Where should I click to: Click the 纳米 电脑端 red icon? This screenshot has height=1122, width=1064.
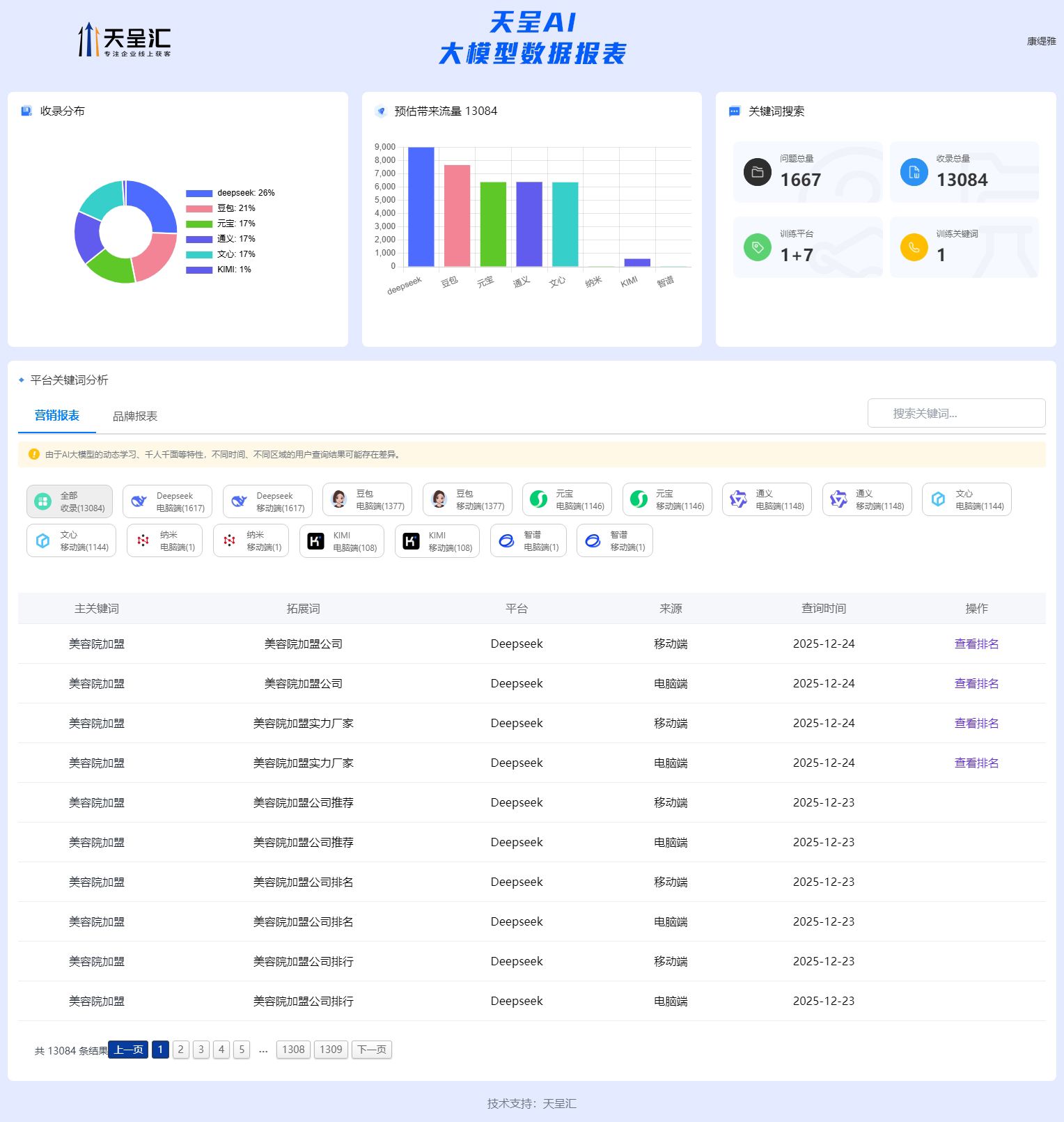tap(143, 541)
